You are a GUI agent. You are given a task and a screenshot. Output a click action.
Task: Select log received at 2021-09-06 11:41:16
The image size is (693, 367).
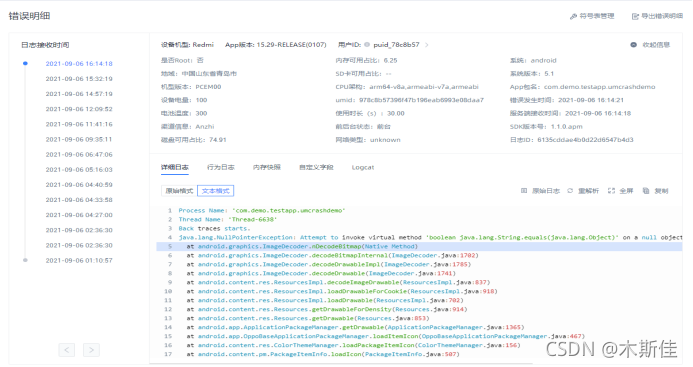tap(79, 124)
